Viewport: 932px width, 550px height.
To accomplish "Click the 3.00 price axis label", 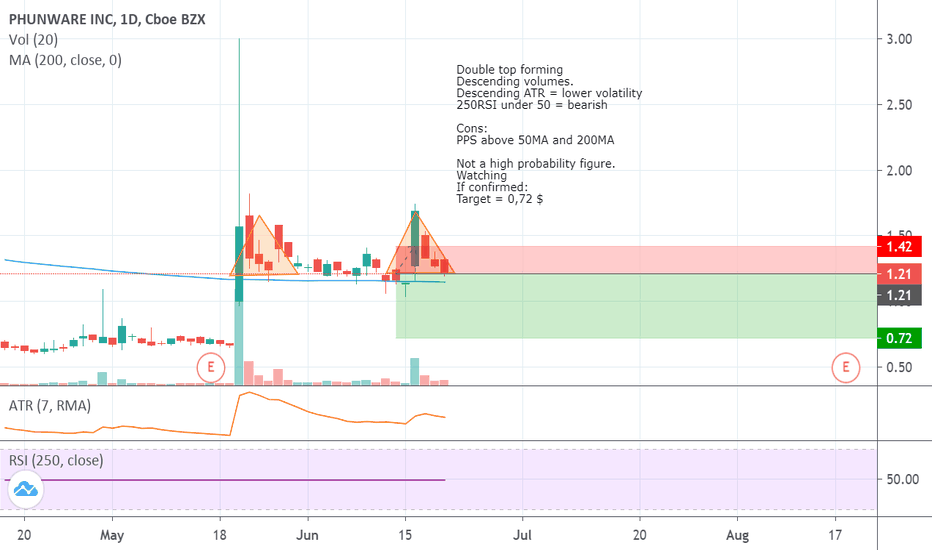I will [899, 39].
